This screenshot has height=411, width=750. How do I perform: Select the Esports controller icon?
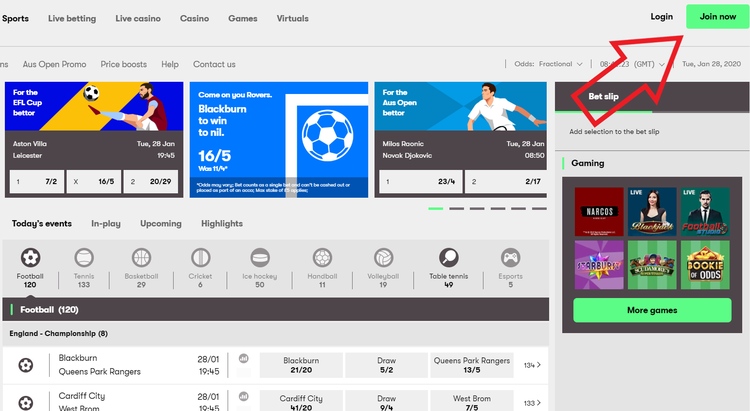pos(510,258)
